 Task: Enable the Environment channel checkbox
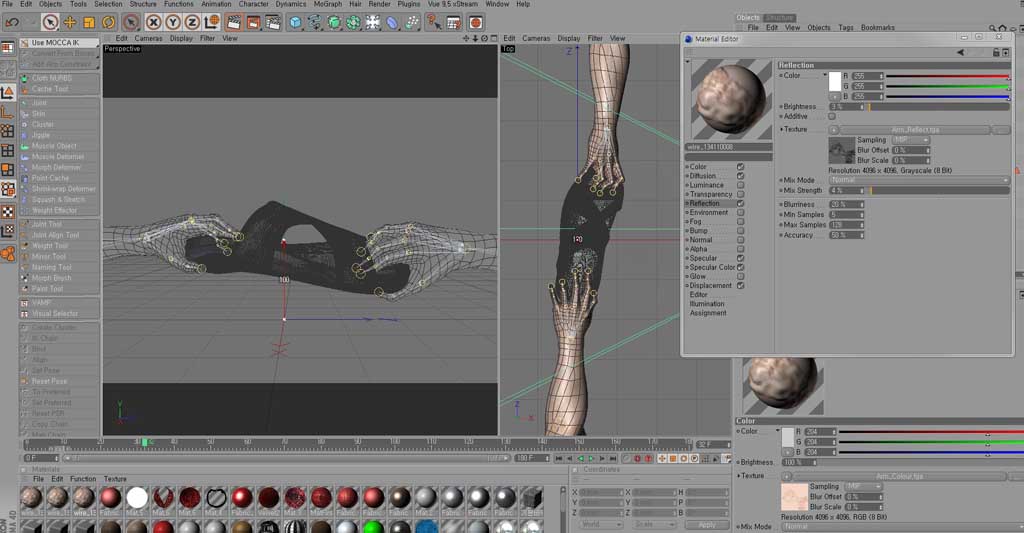(741, 212)
